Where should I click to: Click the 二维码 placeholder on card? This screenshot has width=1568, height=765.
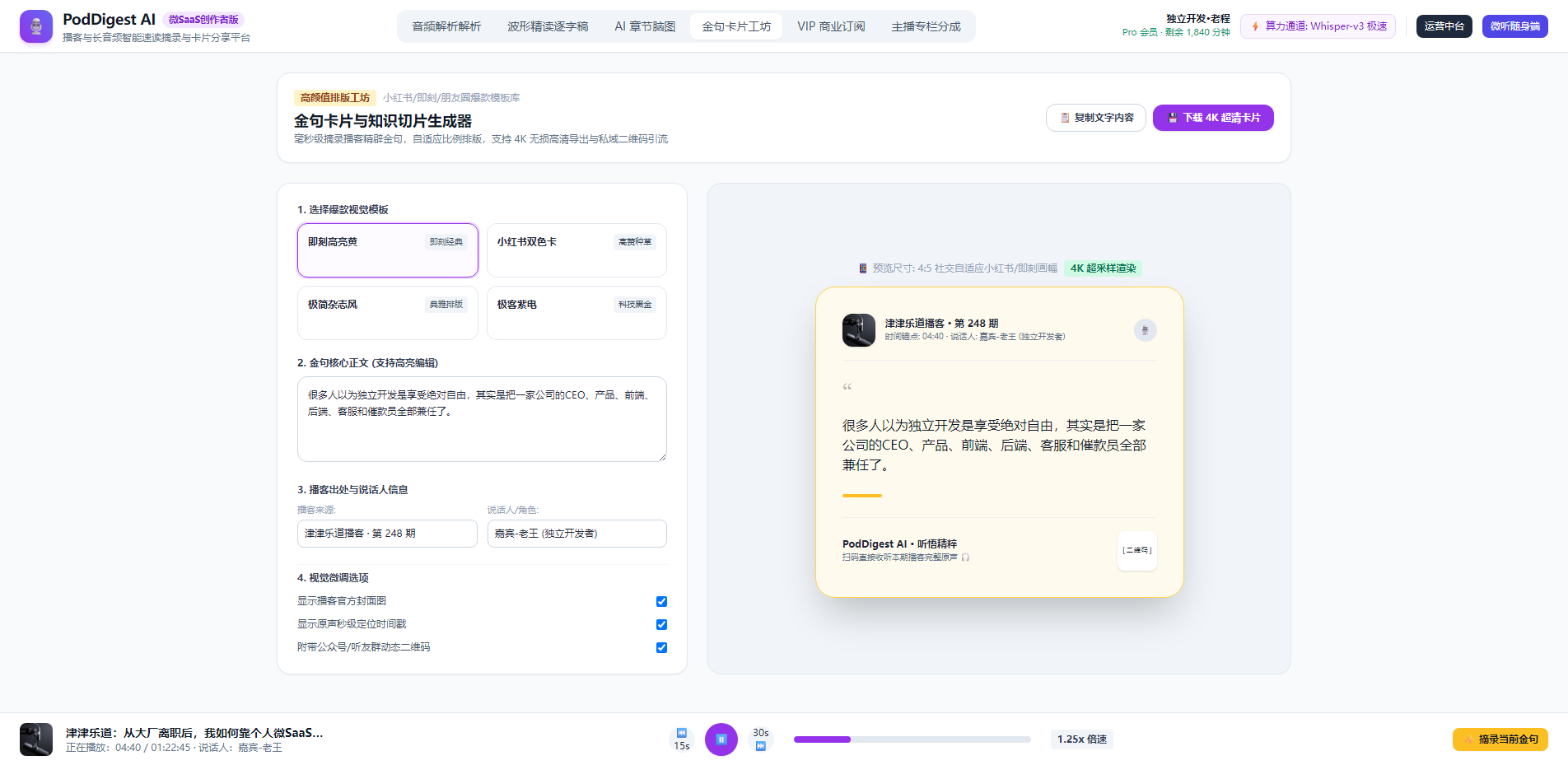pyautogui.click(x=1137, y=551)
